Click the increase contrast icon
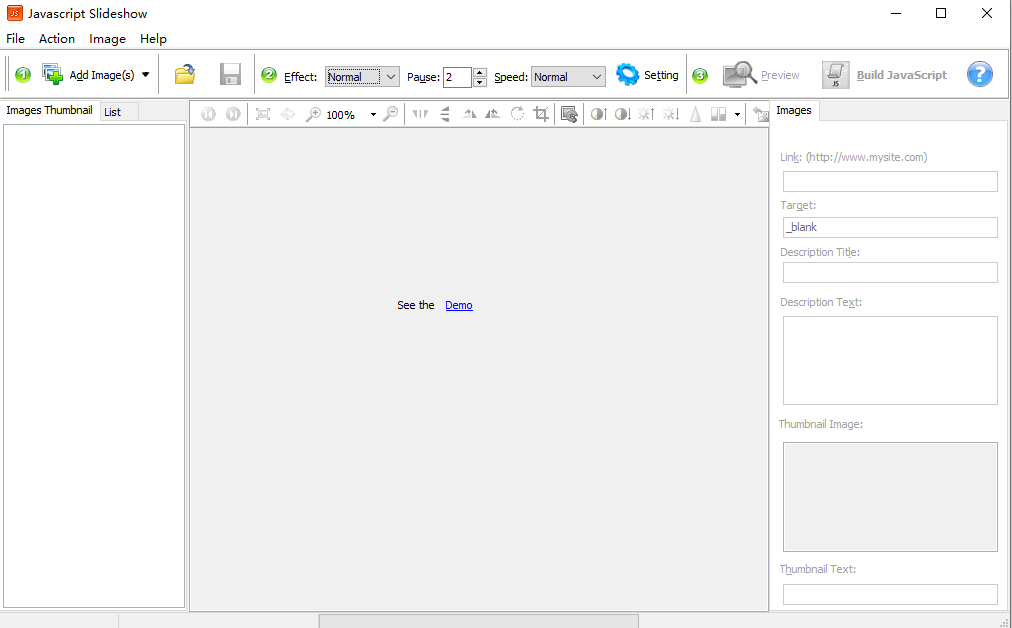The height and width of the screenshot is (628, 1012). [x=598, y=114]
